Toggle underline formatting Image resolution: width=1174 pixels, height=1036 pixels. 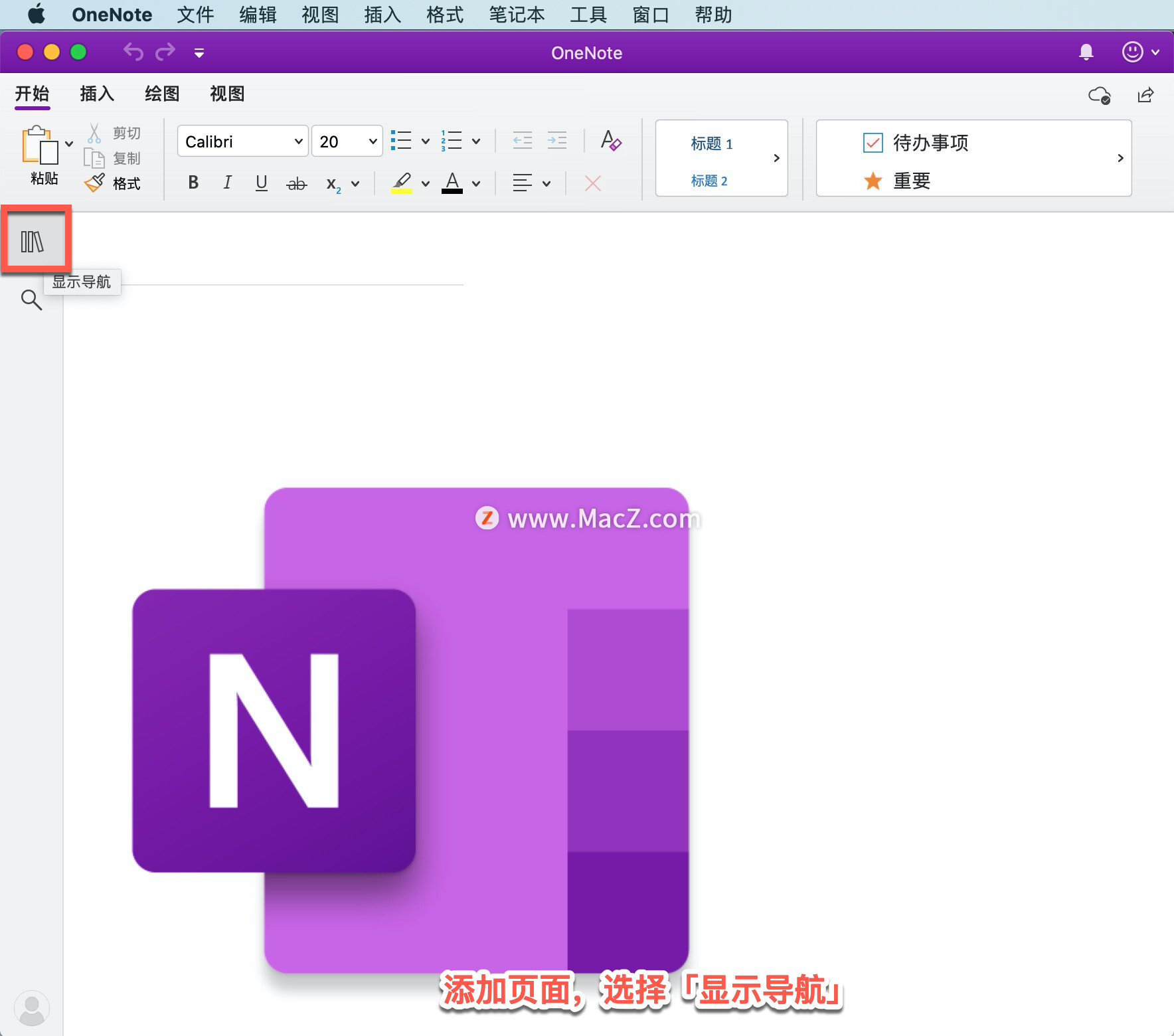(x=262, y=183)
